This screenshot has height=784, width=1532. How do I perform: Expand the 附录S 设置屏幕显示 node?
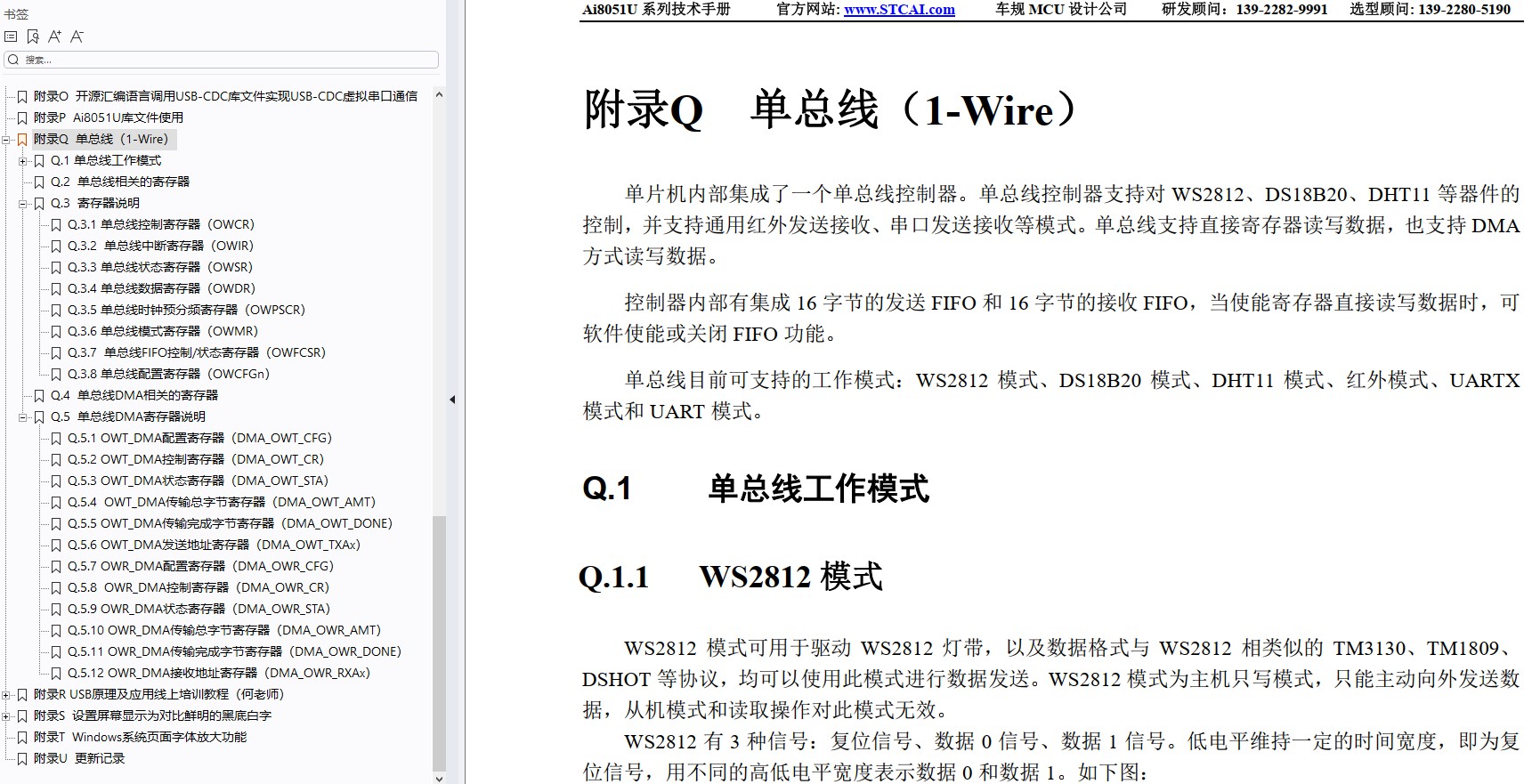[6, 715]
